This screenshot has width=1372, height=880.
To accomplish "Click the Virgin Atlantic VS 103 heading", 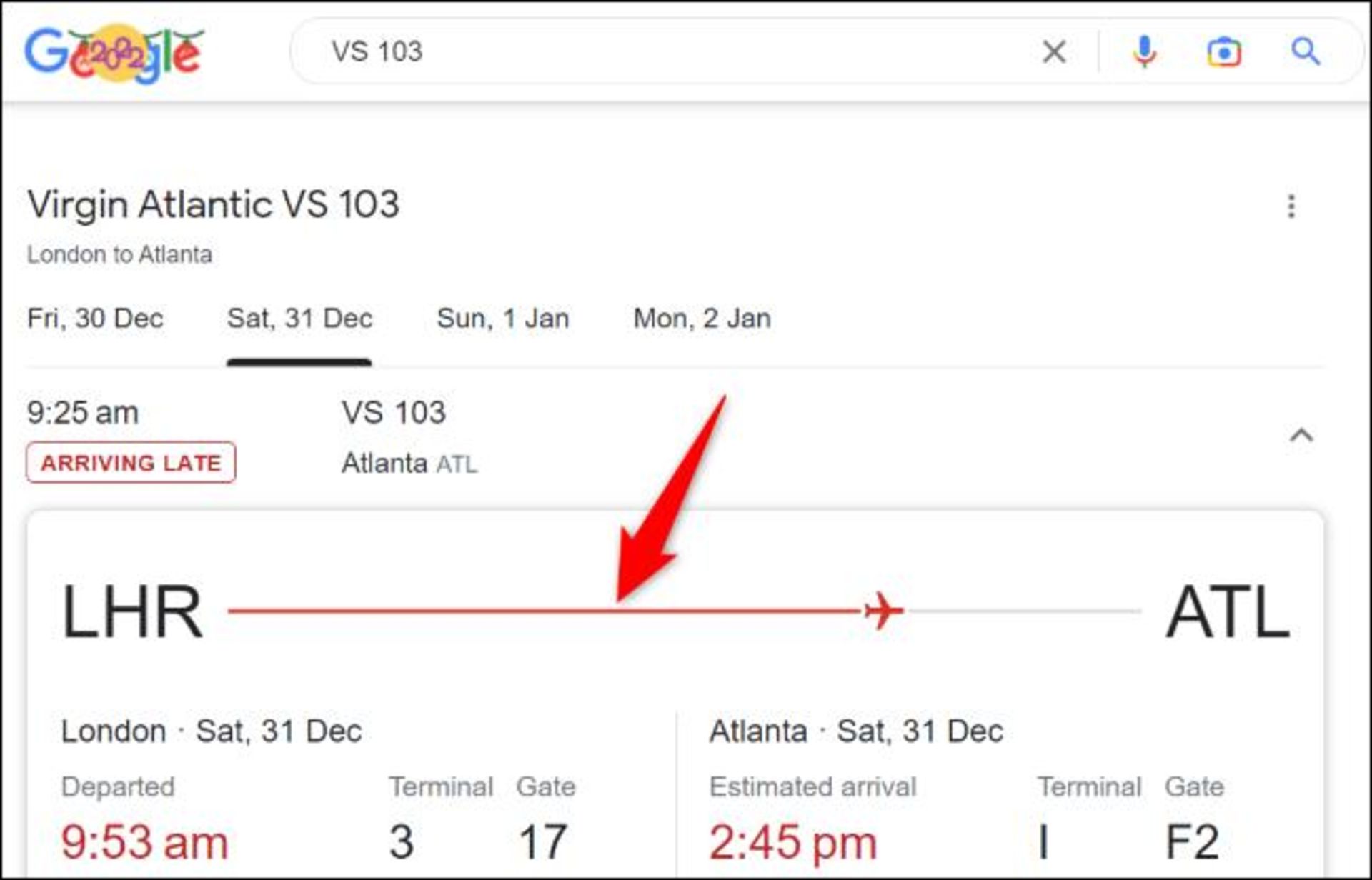I will pyautogui.click(x=213, y=205).
